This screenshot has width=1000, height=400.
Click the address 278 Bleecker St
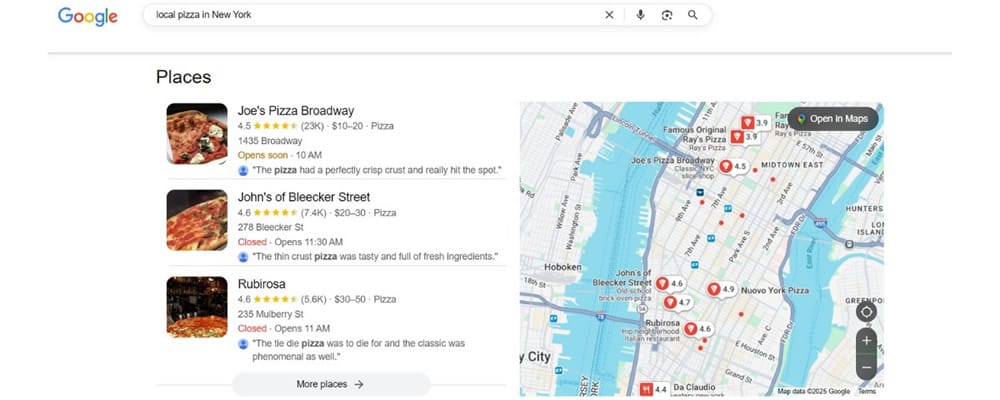click(x=270, y=227)
